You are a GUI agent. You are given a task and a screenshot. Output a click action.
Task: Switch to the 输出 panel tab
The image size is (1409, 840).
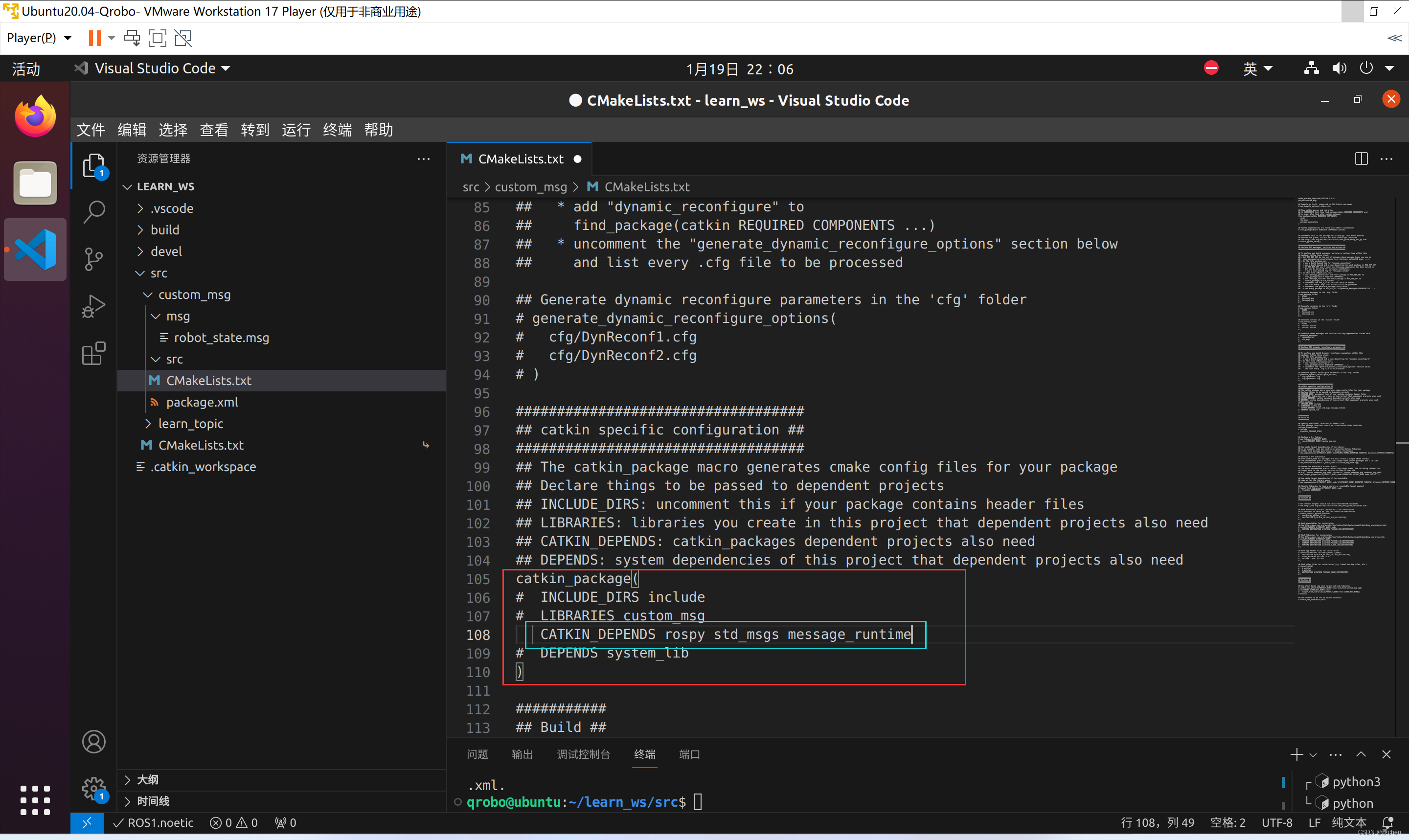tap(522, 754)
